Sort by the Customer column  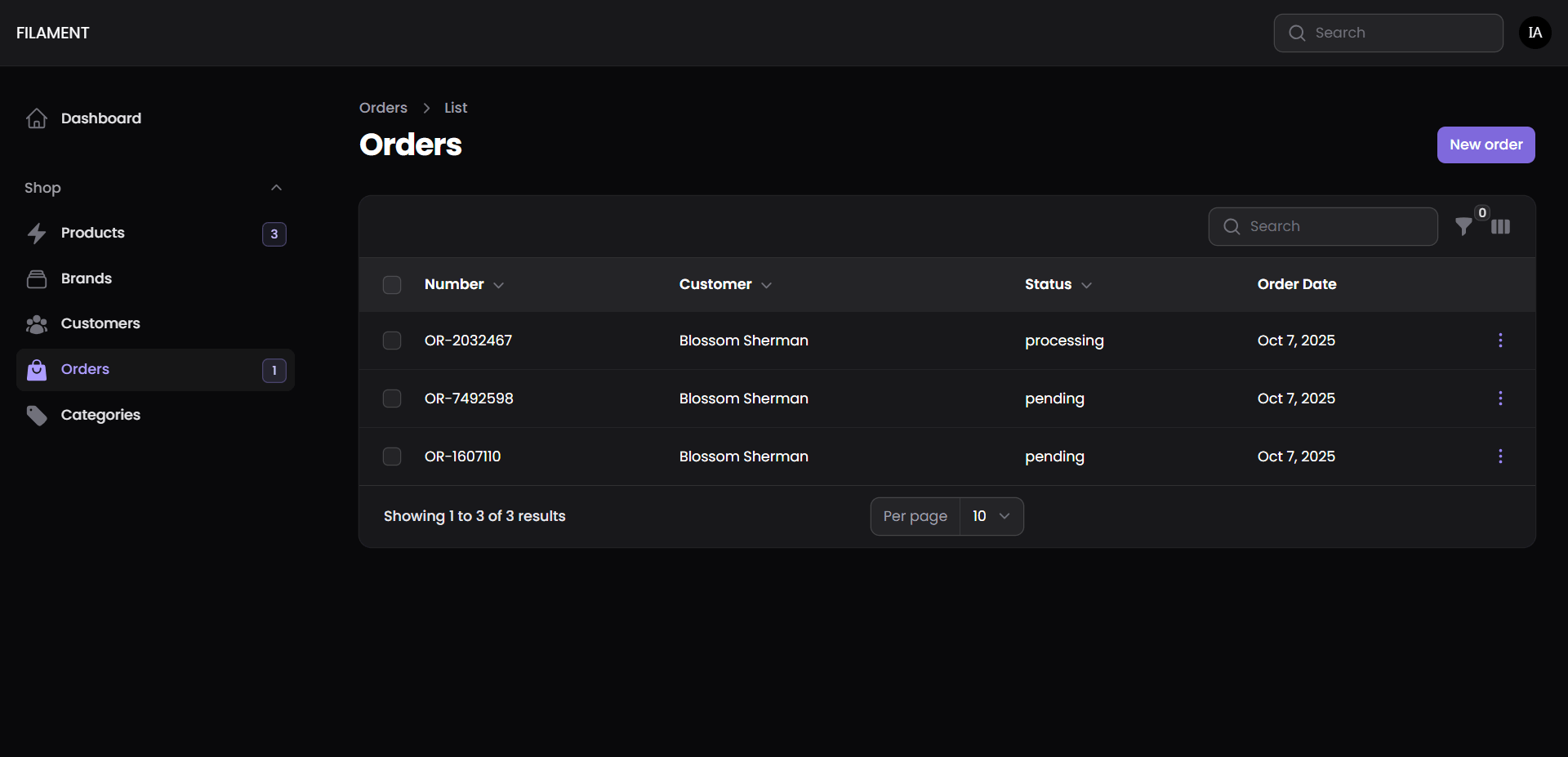point(725,284)
